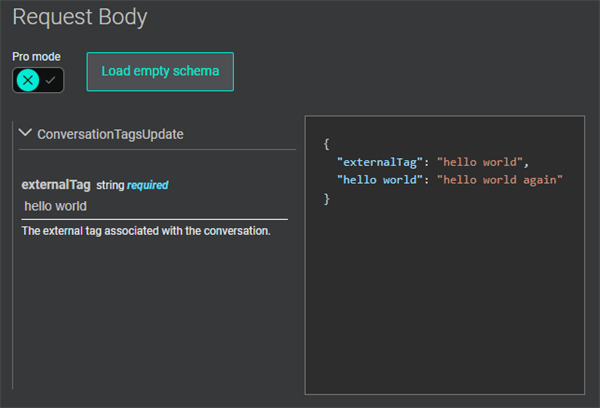
Task: Click the italic required marker
Action: pos(147,185)
